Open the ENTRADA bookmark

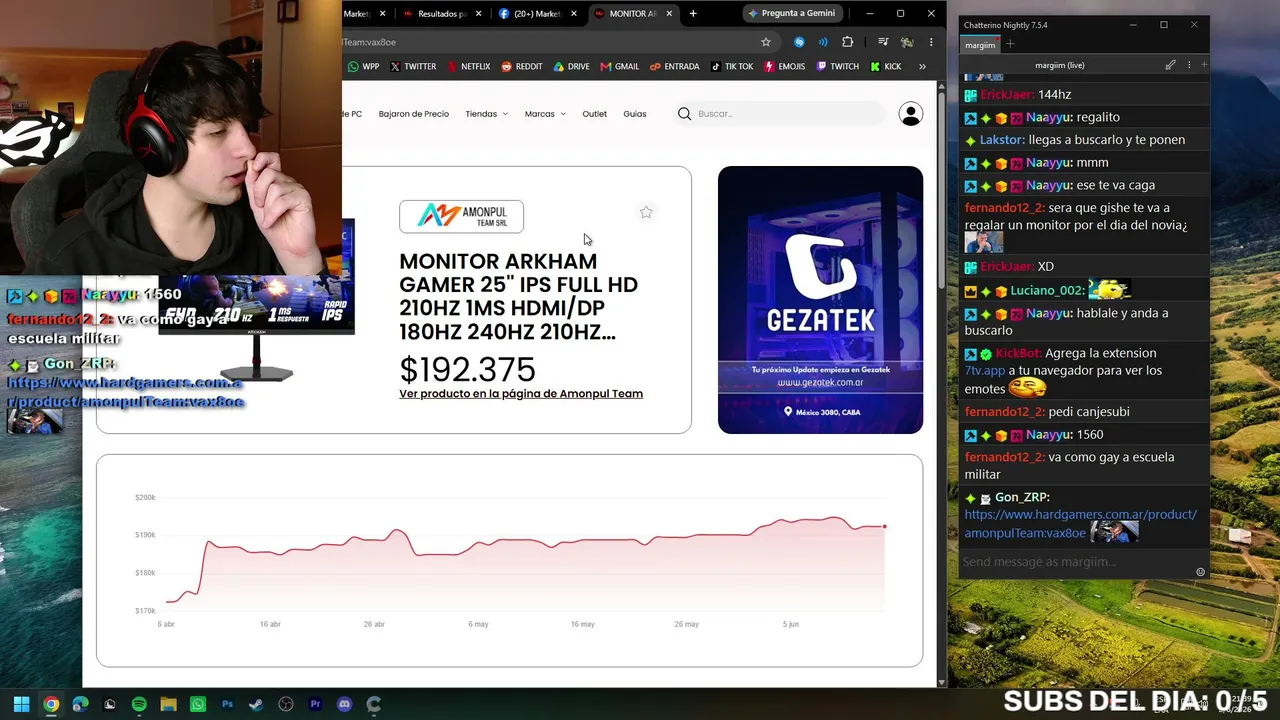[675, 67]
